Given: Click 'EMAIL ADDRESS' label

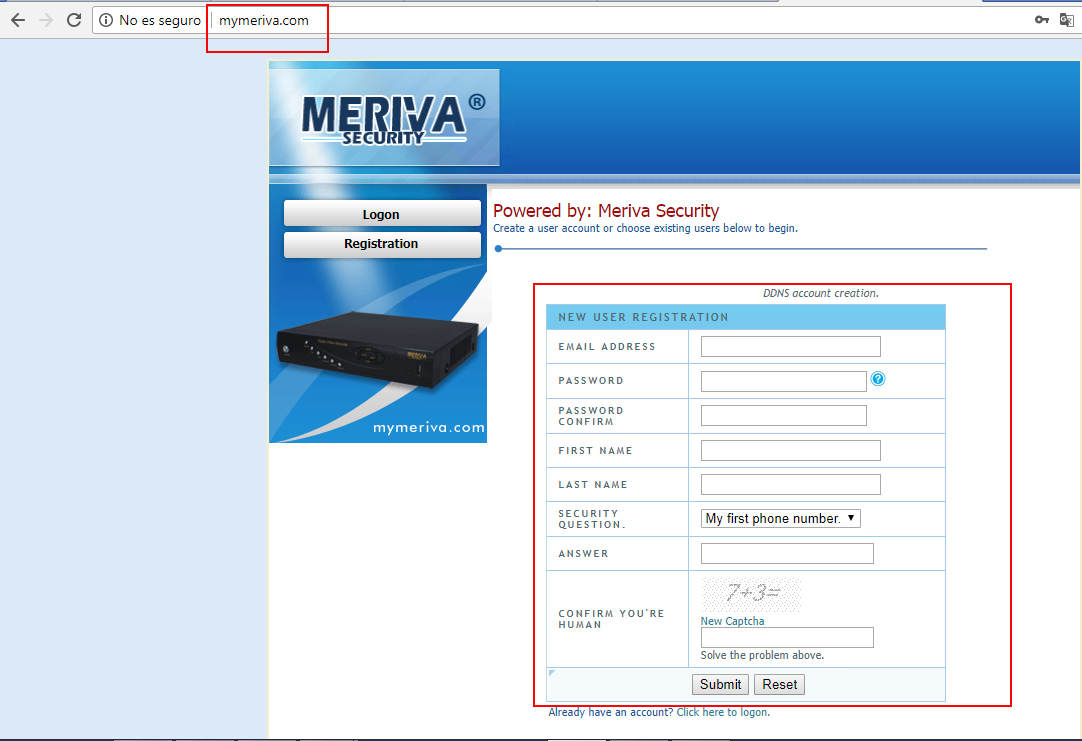Looking at the screenshot, I should pyautogui.click(x=607, y=347).
